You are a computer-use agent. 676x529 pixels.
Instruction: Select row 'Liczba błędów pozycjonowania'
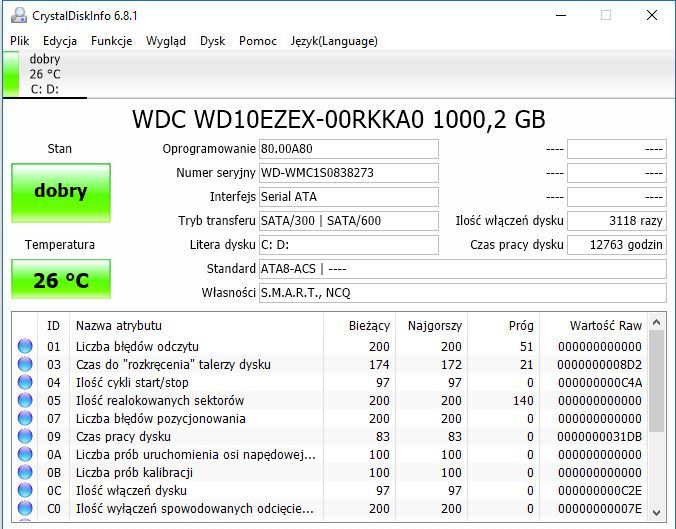pyautogui.click(x=330, y=418)
